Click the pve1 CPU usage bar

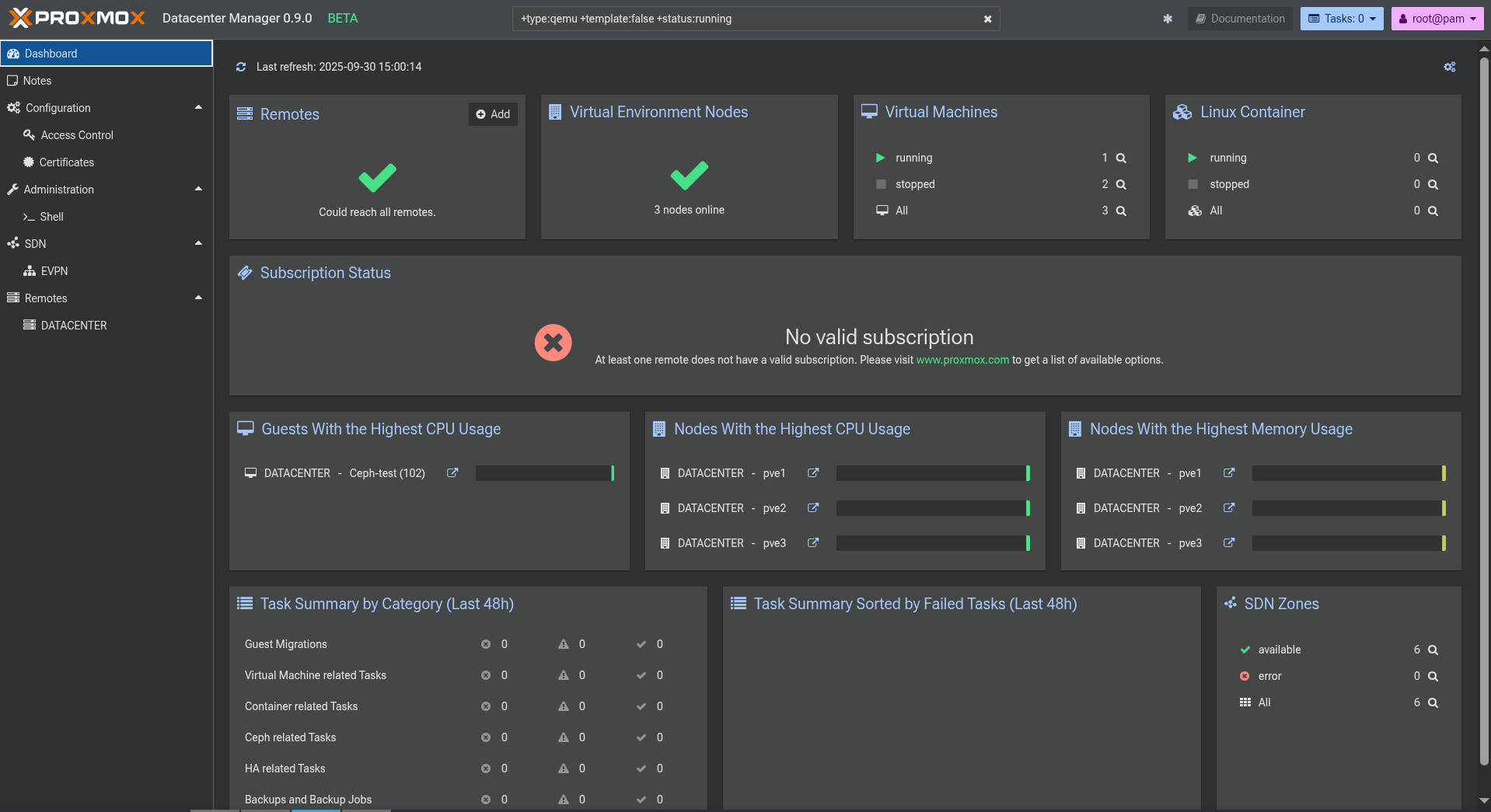point(932,473)
